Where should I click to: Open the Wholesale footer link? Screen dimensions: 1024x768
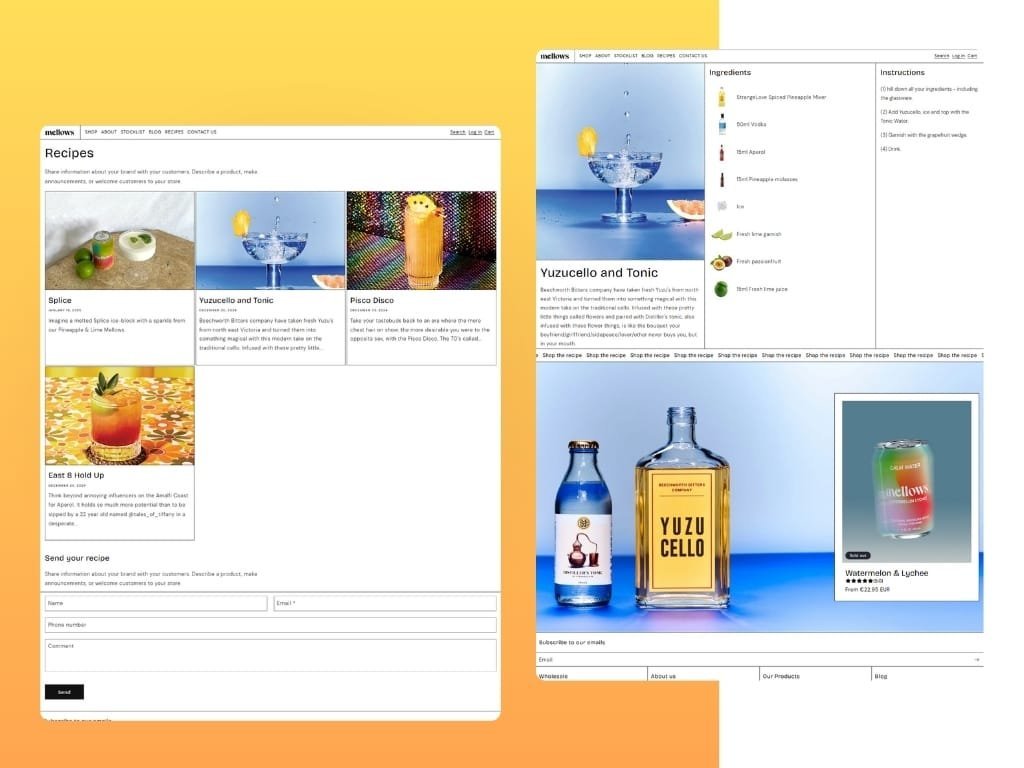(x=553, y=676)
